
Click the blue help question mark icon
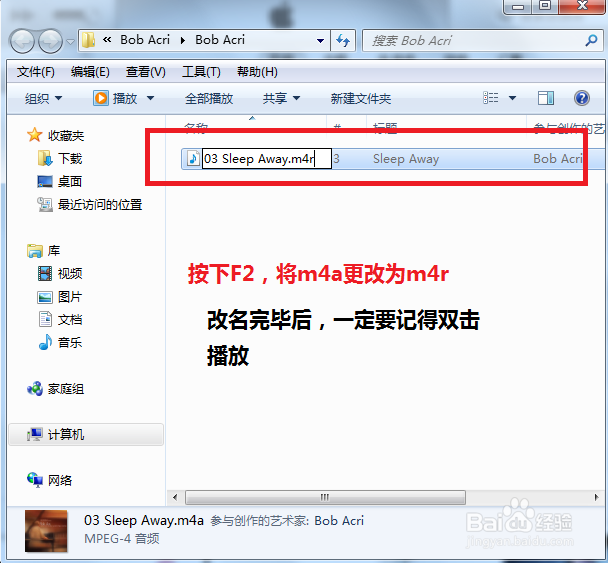[x=582, y=98]
